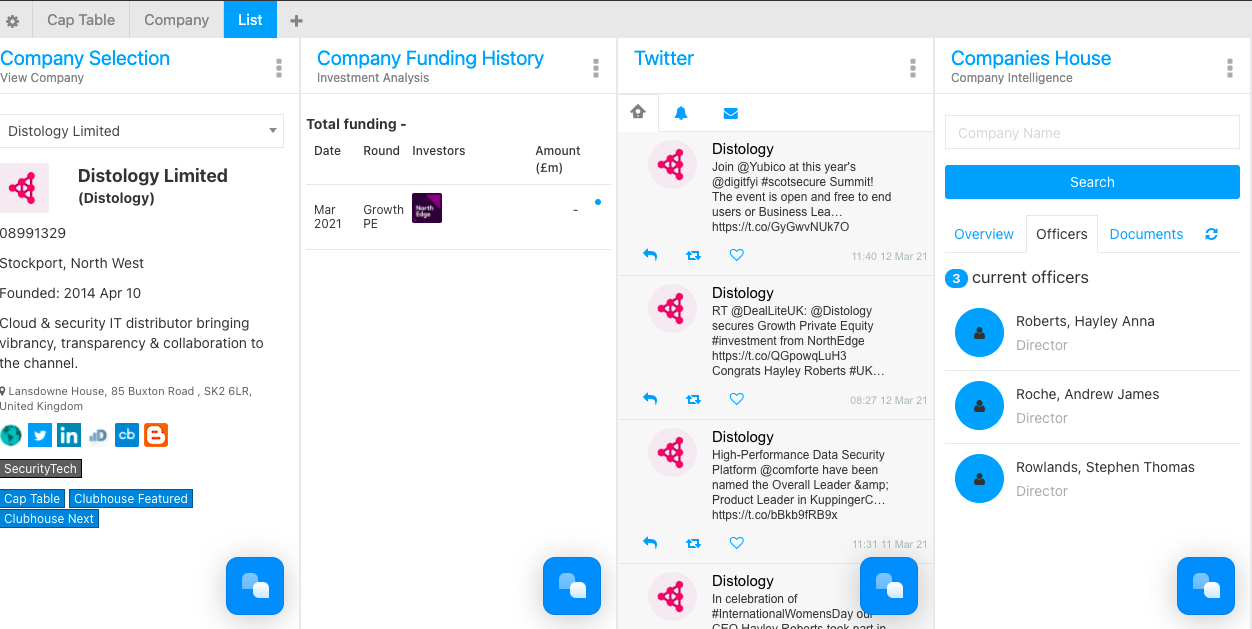
Task: Open the Twitter messages envelope icon
Action: point(731,113)
